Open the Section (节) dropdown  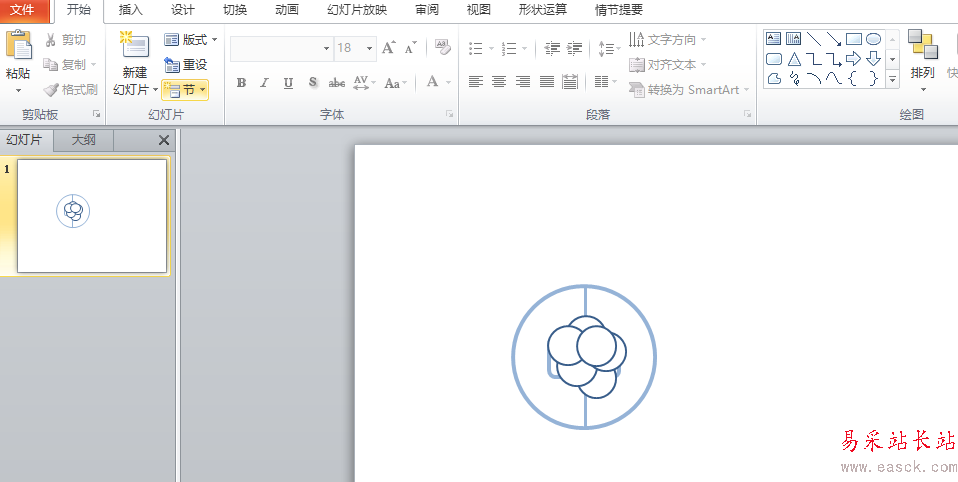click(185, 90)
